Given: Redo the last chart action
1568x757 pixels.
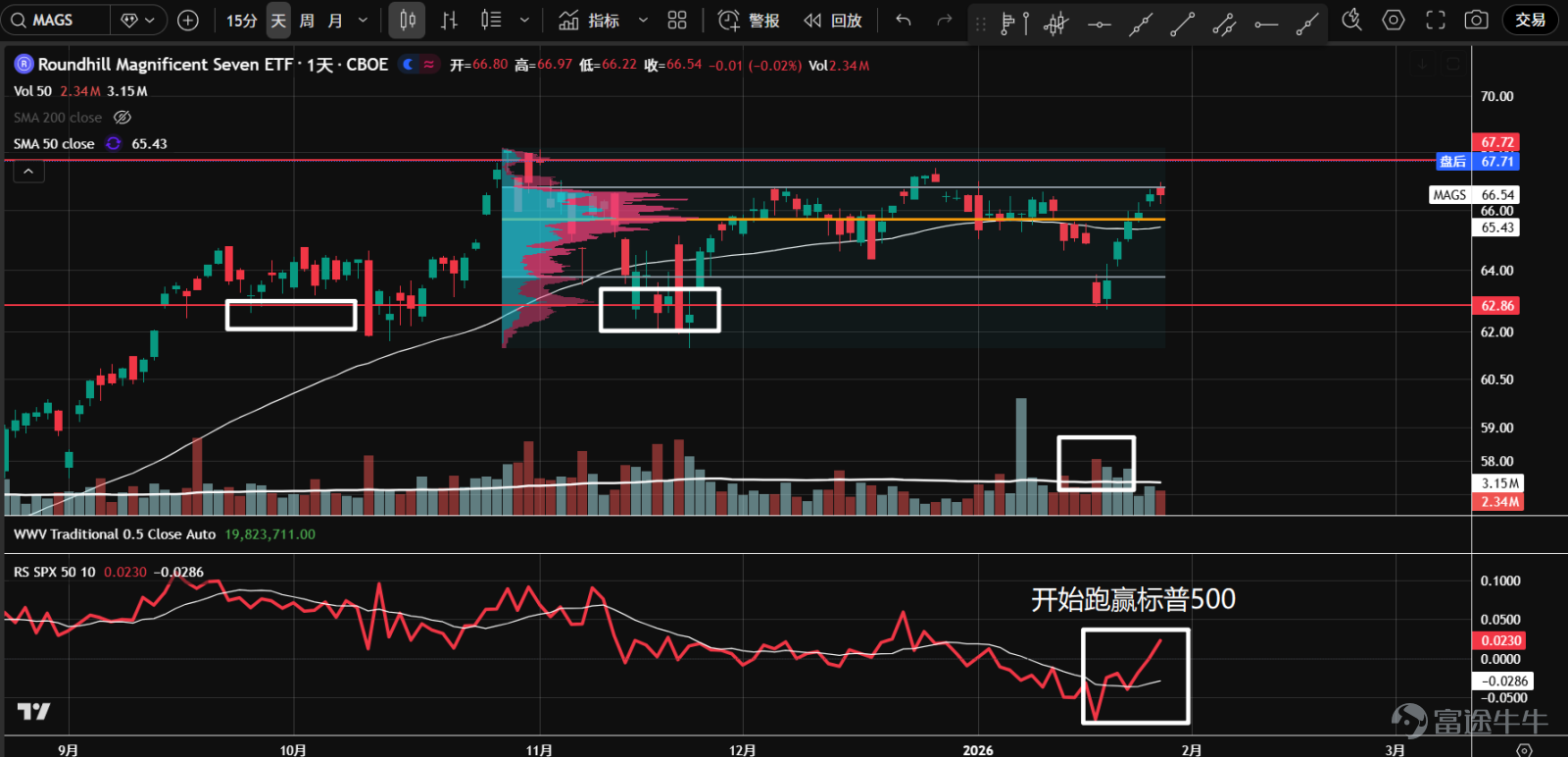Looking at the screenshot, I should [x=944, y=20].
